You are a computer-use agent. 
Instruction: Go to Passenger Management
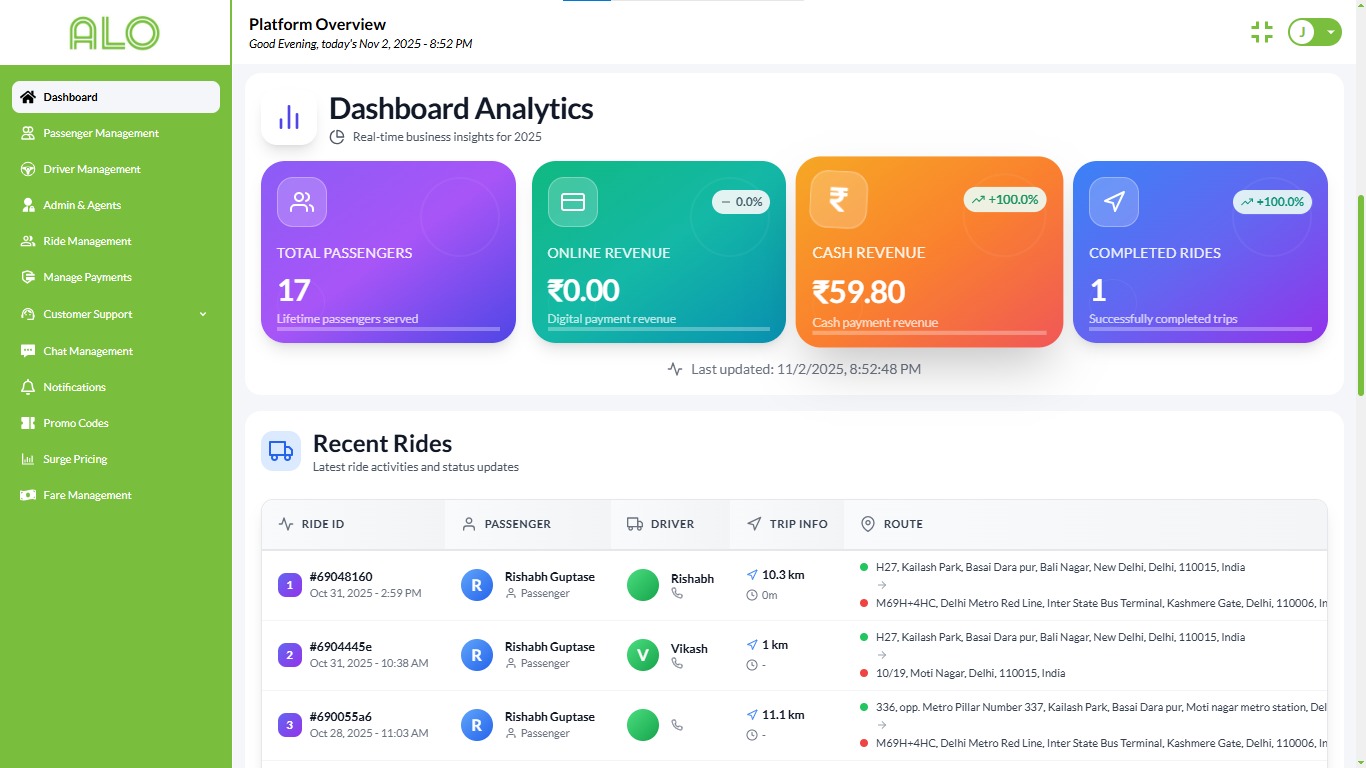[x=116, y=133]
